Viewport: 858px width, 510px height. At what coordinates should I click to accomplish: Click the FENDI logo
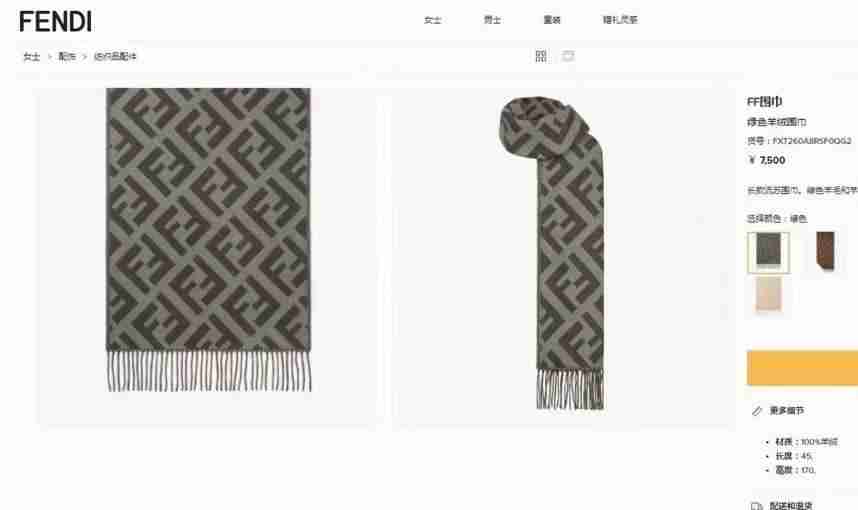(x=55, y=22)
